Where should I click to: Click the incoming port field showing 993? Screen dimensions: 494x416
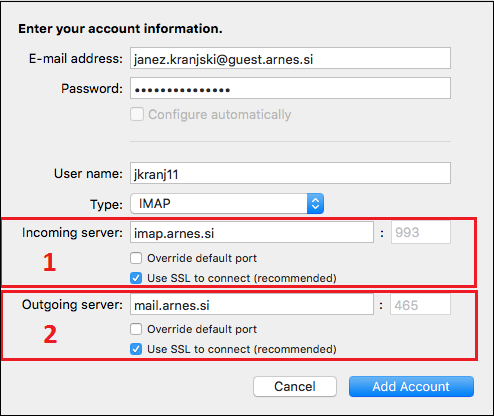[421, 232]
